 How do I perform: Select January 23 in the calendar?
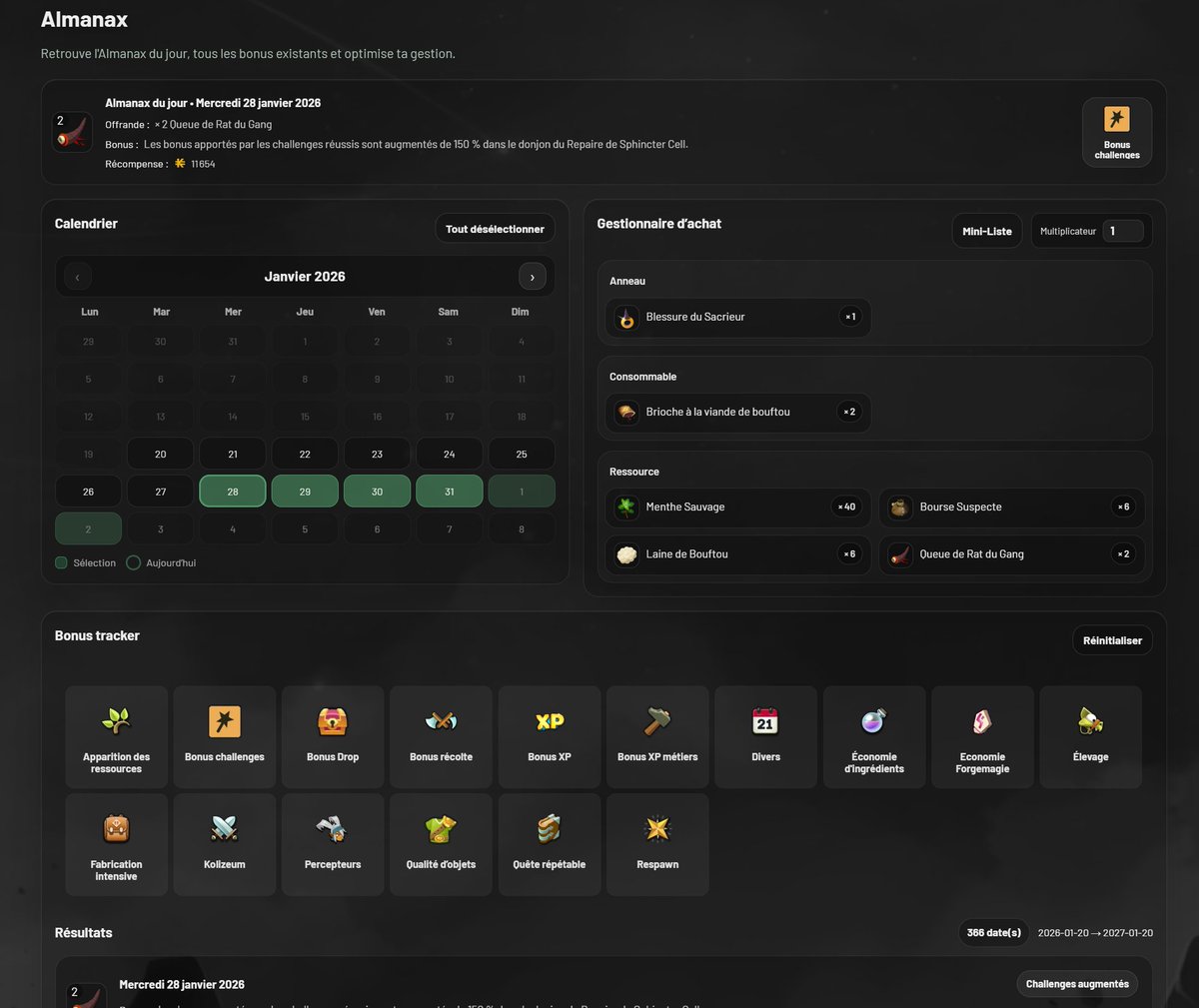coord(377,454)
